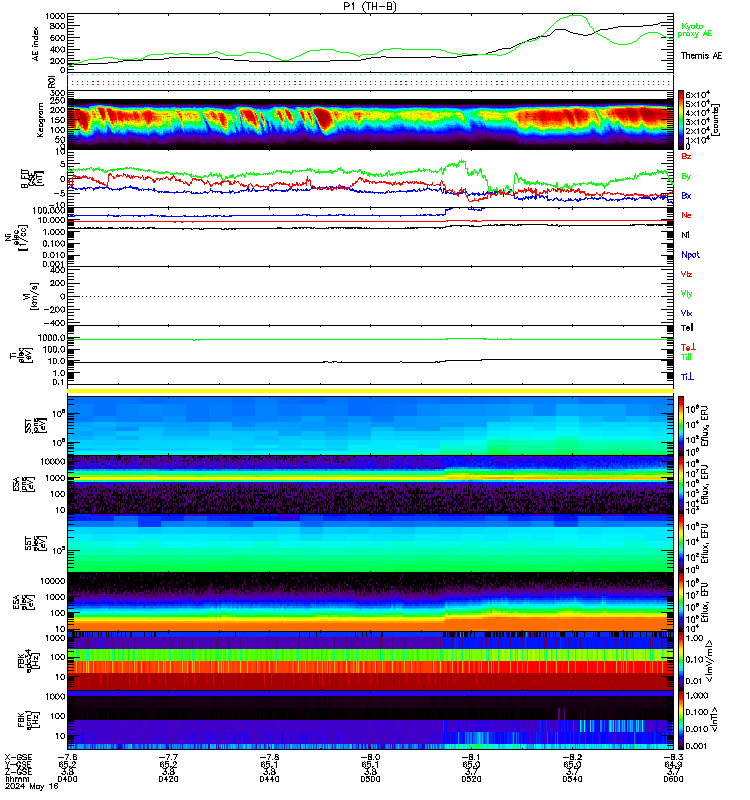750x800 pixels.
Task: Click the FBK edc34 mV/m color bar
Action: 681,661
